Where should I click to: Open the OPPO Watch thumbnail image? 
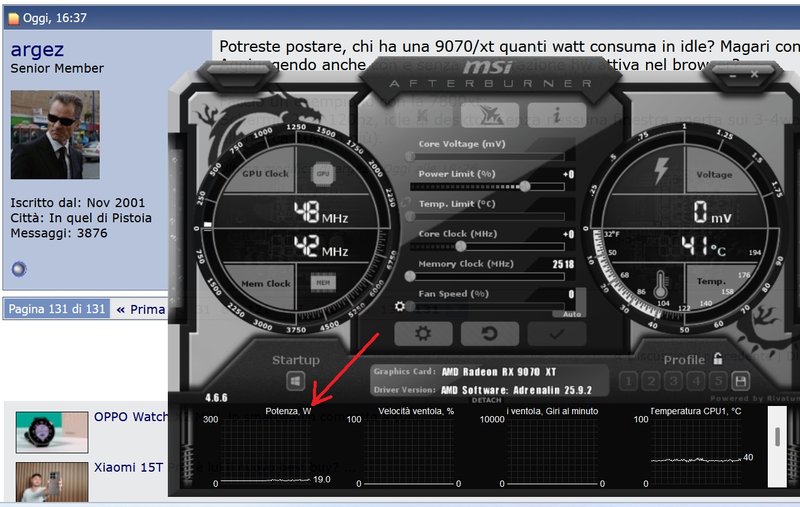(x=52, y=432)
